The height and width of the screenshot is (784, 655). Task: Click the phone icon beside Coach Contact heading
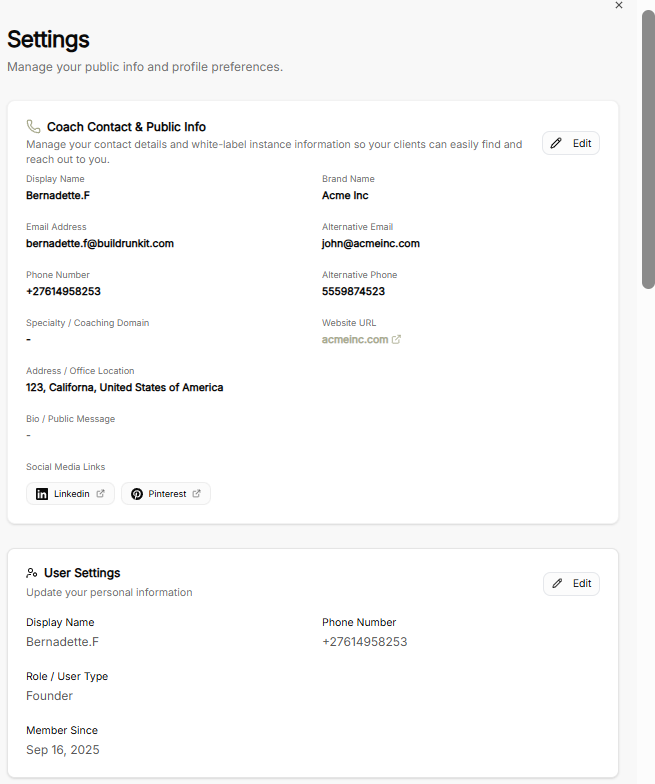coord(33,126)
